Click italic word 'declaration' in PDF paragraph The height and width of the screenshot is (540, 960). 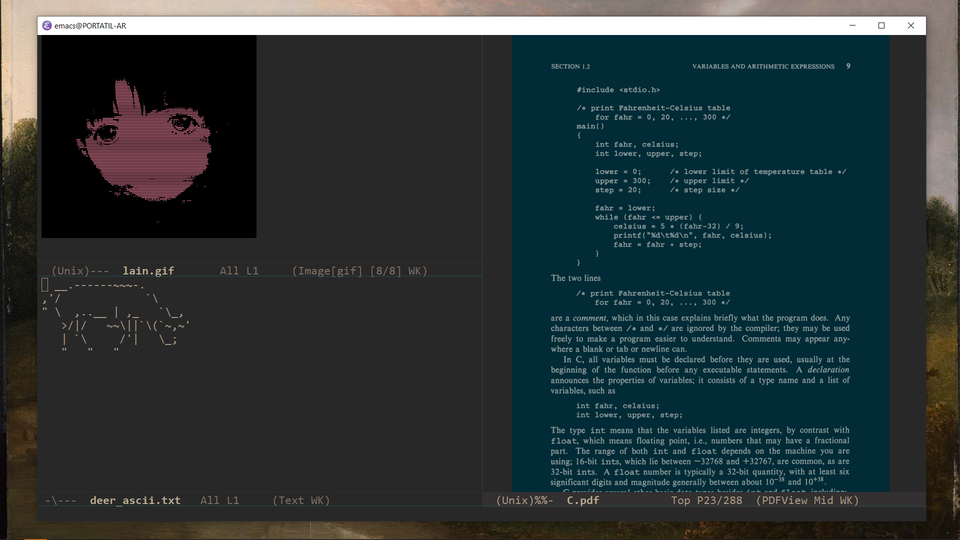pyautogui.click(x=828, y=370)
